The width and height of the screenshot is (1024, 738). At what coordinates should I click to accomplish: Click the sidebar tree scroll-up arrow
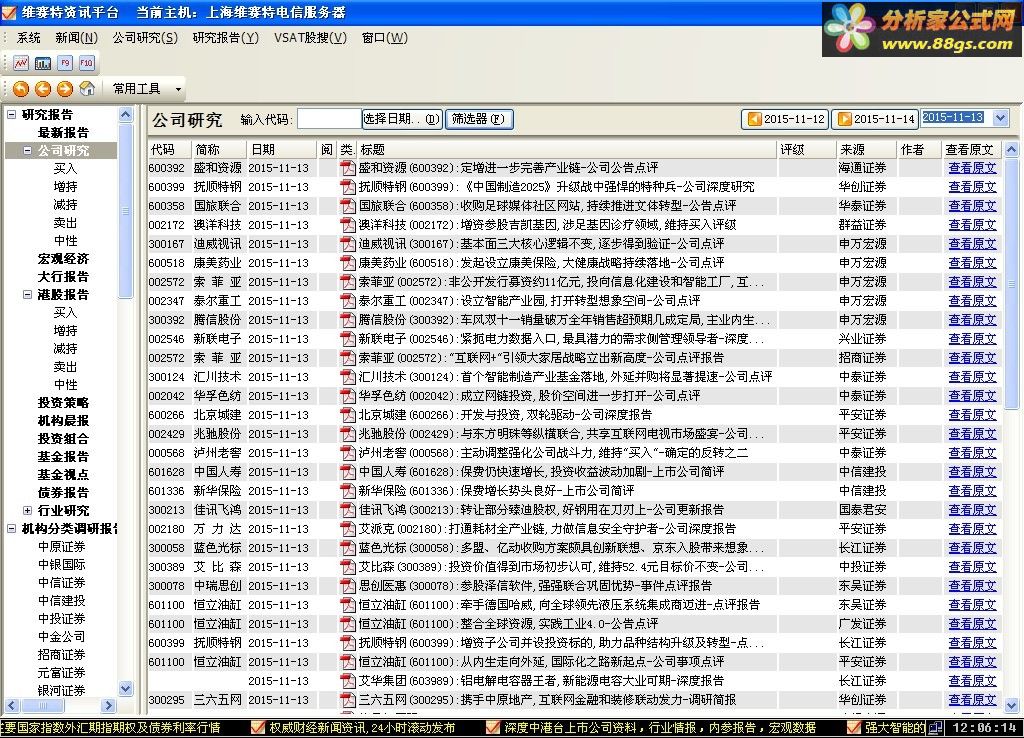(x=126, y=115)
